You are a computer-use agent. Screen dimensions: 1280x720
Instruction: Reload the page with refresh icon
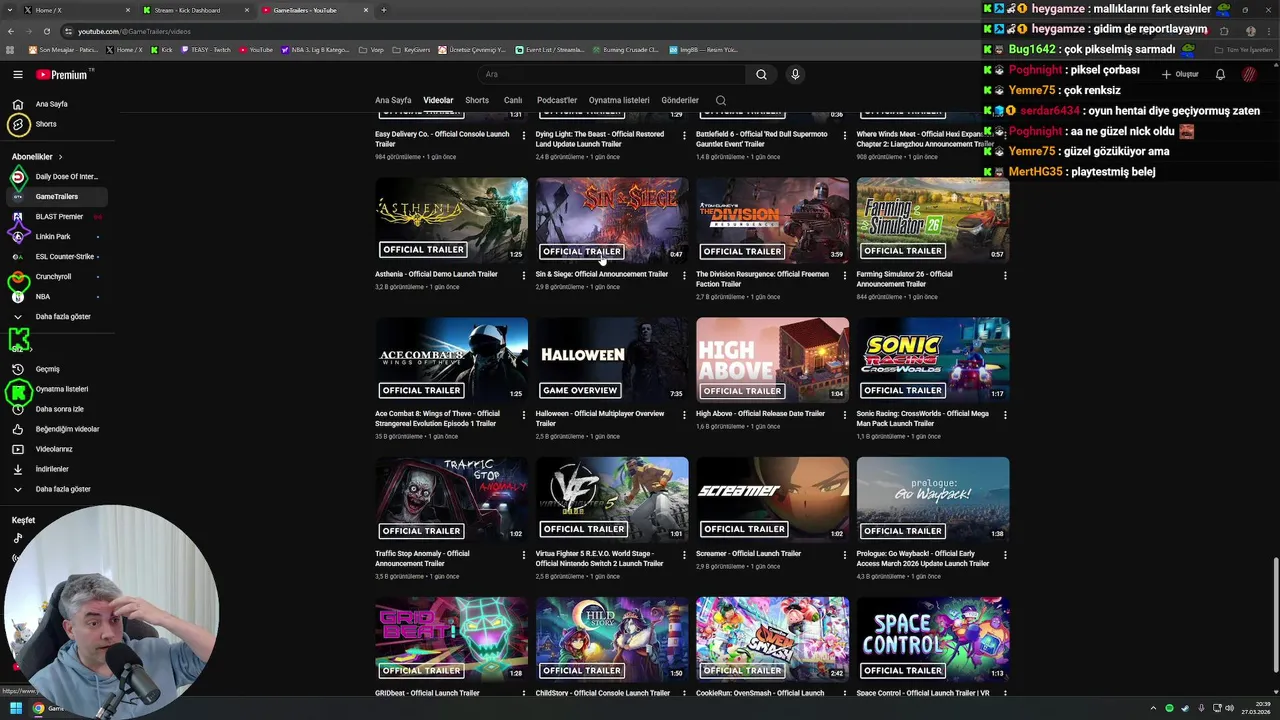coord(47,31)
